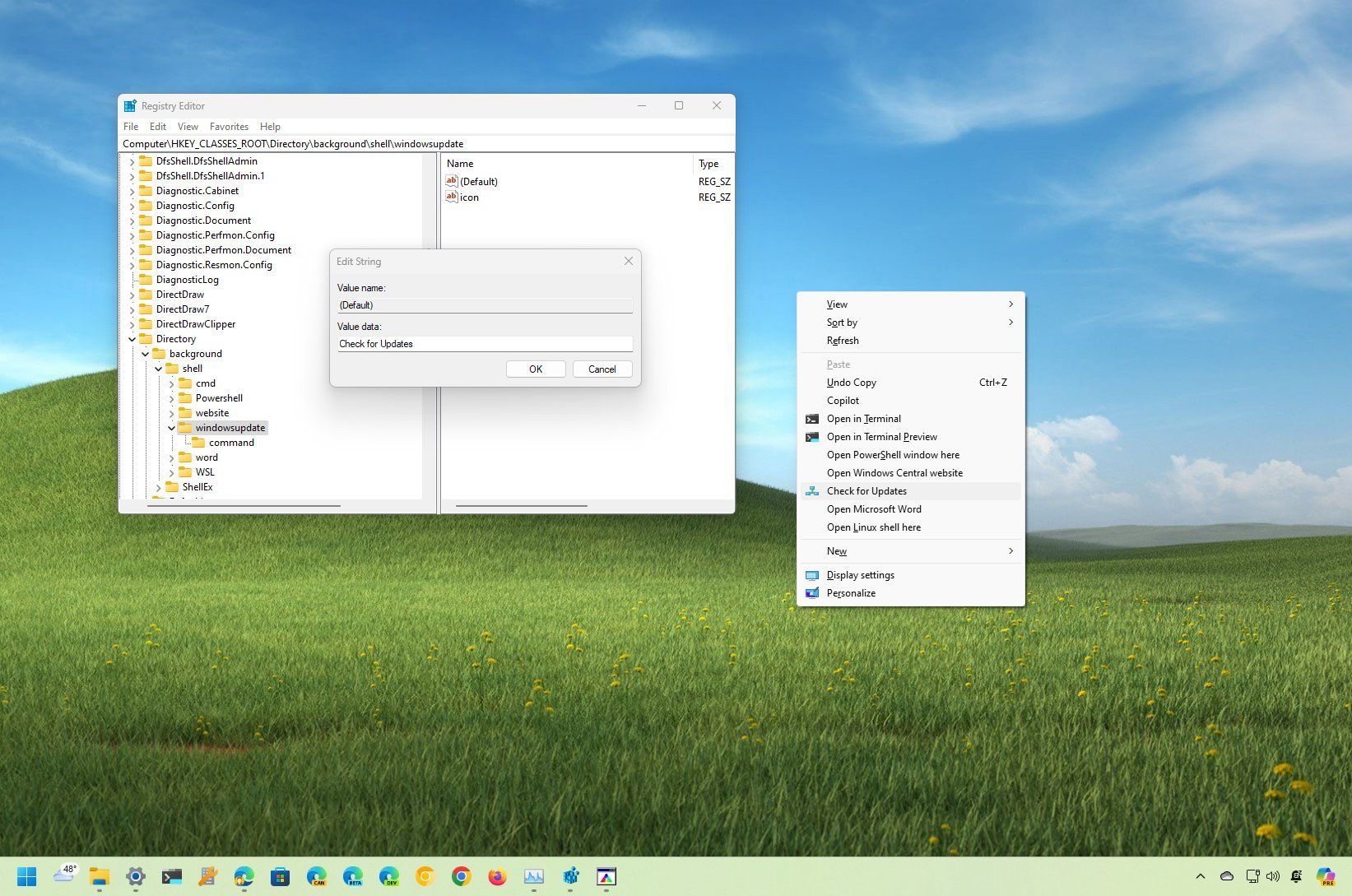
Task: Open Edge Canary from the taskbar
Action: (317, 876)
